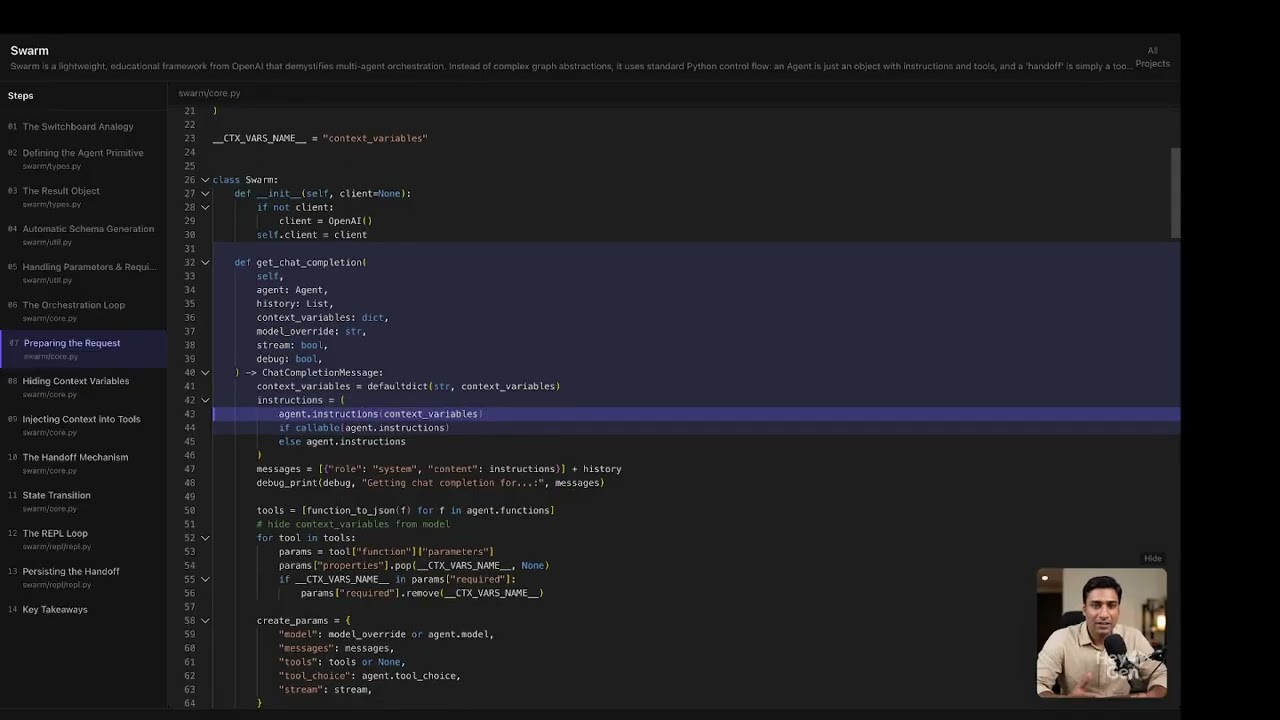Image resolution: width=1280 pixels, height=720 pixels.
Task: Click the Steps sidebar heading
Action: [x=20, y=96]
